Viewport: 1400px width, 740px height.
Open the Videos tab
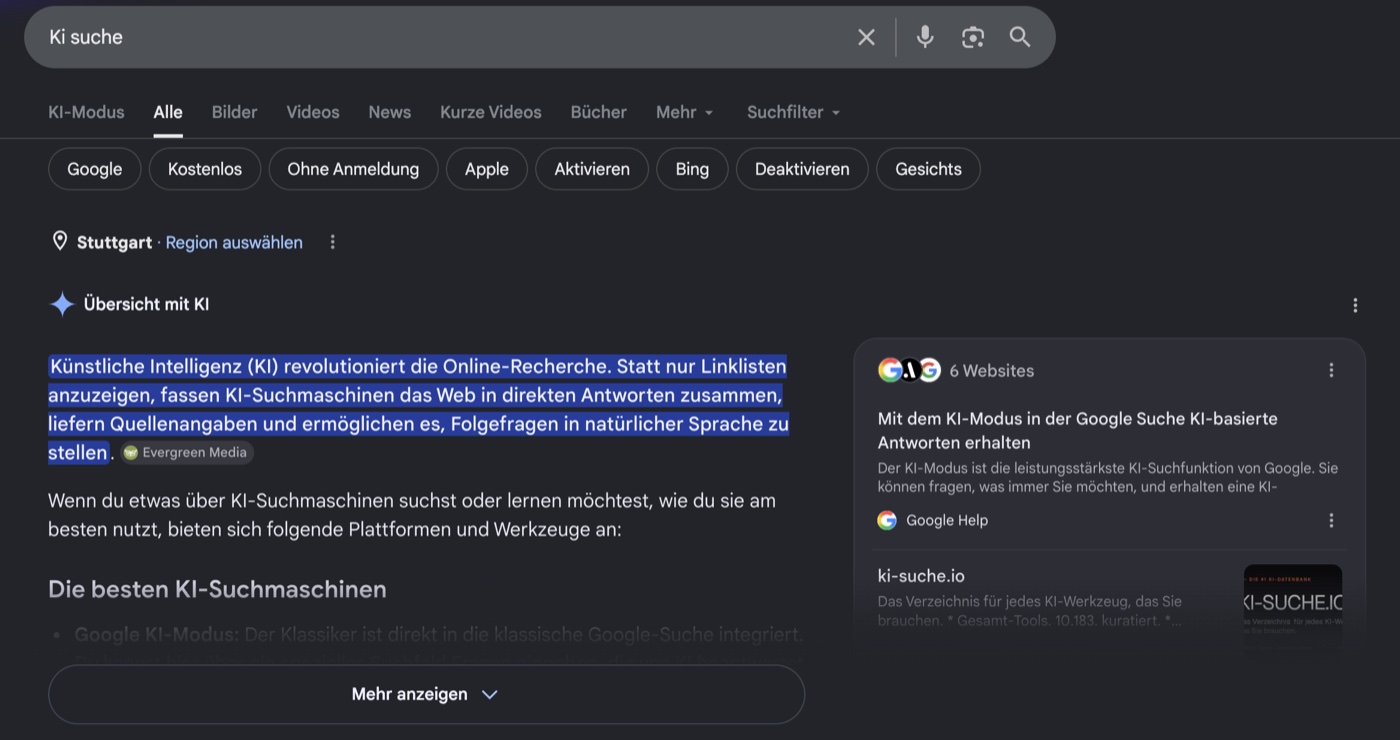point(313,112)
